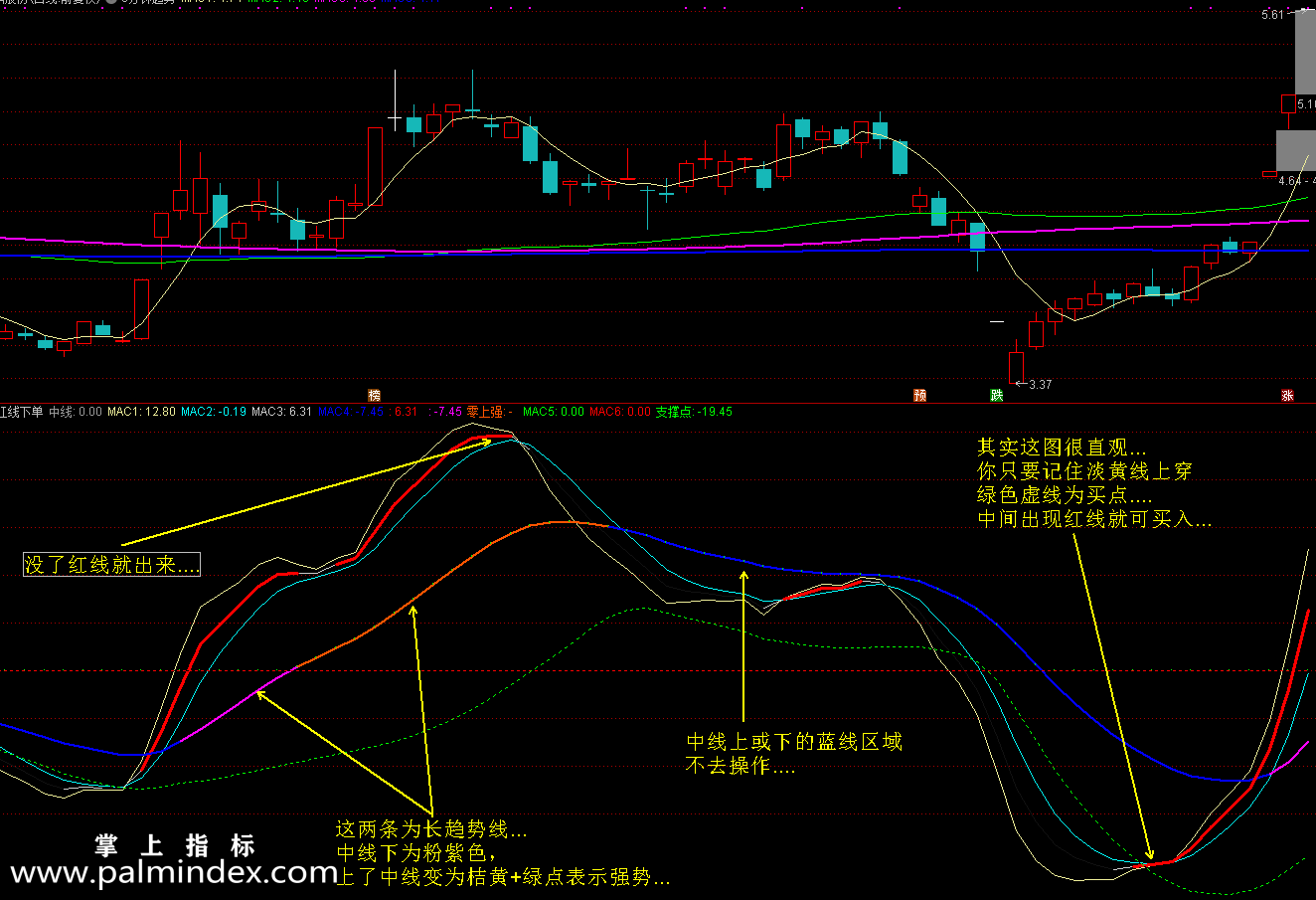1316x900 pixels.
Task: Click the green MAC5: 0.00 value
Action: click(x=554, y=412)
